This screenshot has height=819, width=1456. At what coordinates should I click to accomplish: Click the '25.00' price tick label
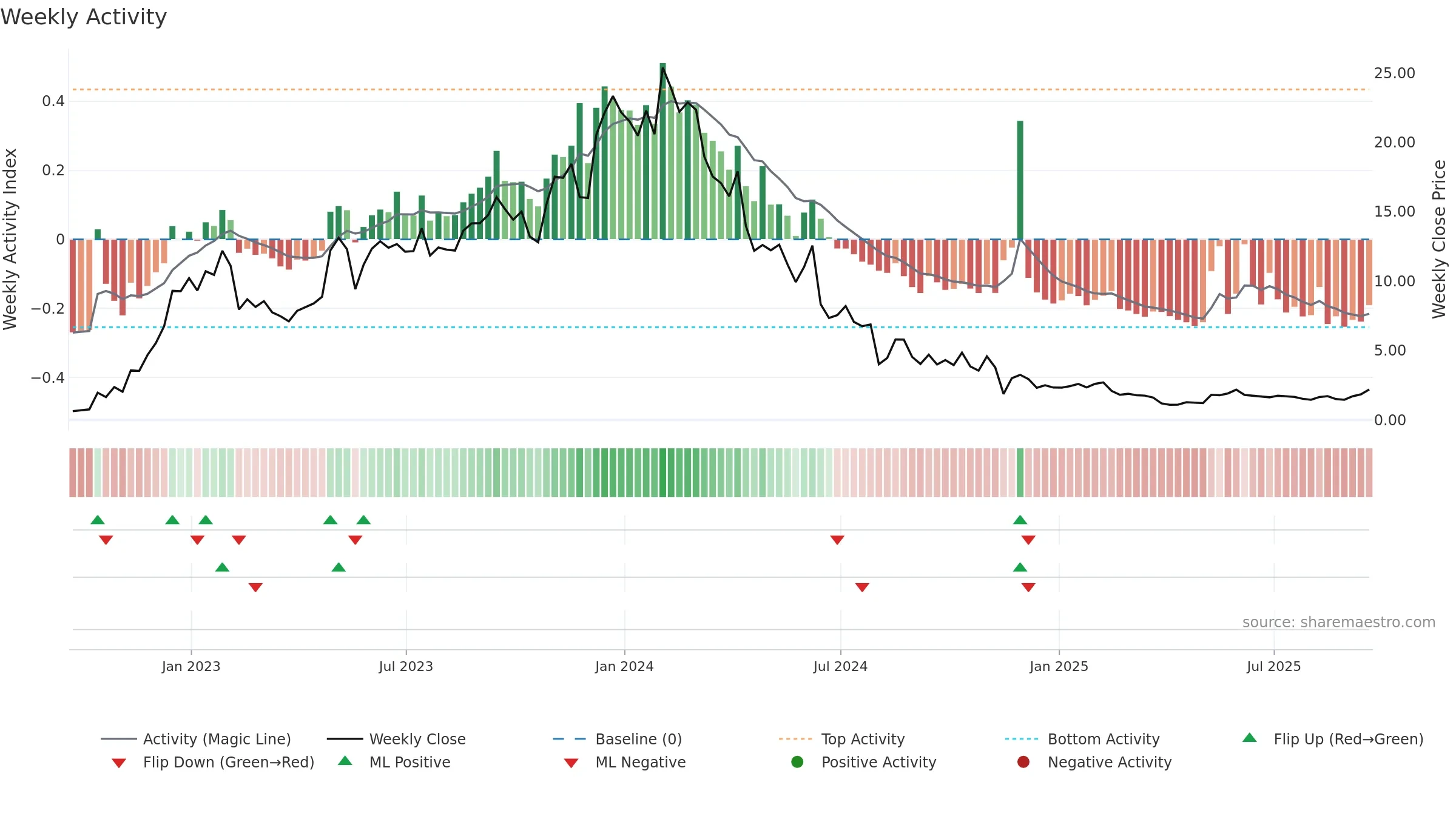(1394, 73)
